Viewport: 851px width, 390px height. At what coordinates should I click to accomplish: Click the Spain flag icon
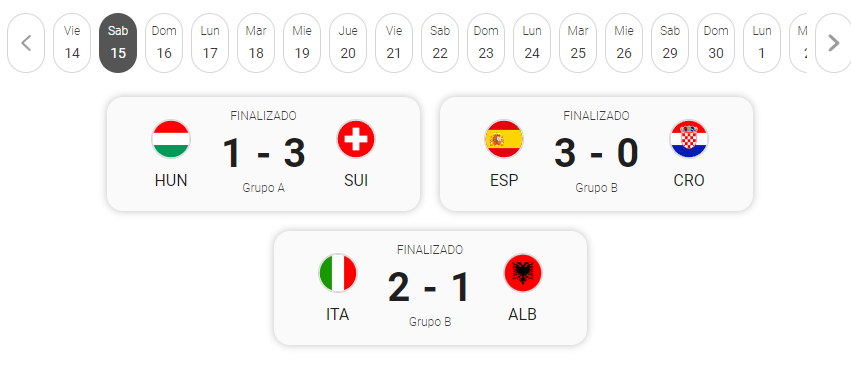[x=504, y=139]
